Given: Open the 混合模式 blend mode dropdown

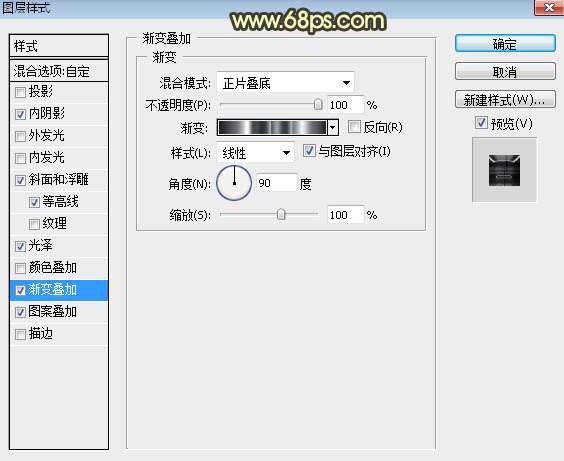Looking at the screenshot, I should pyautogui.click(x=286, y=83).
